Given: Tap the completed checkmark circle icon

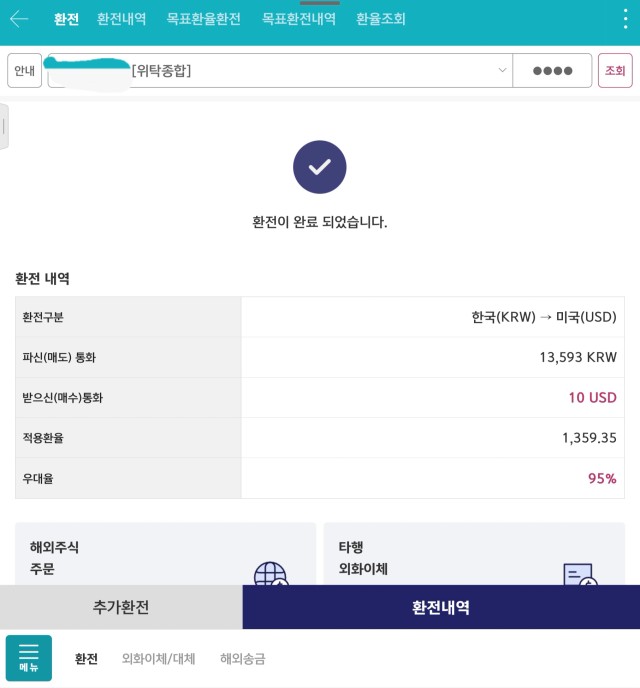Looking at the screenshot, I should point(320,167).
